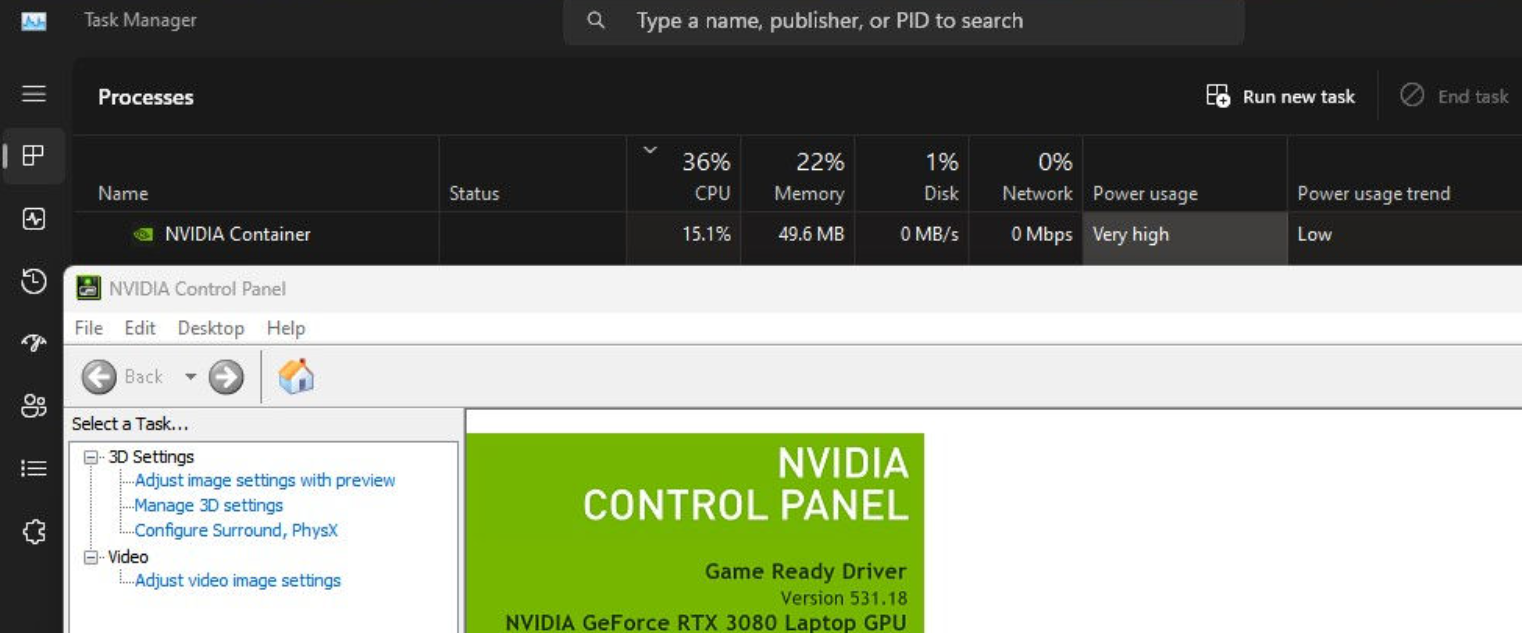
Task: Click End task button
Action: coord(1454,96)
